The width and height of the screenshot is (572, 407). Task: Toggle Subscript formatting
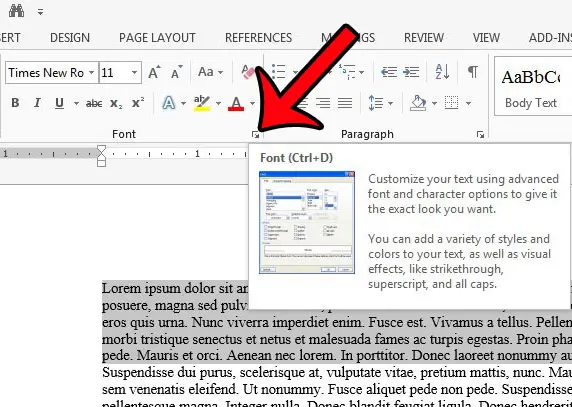[x=116, y=104]
